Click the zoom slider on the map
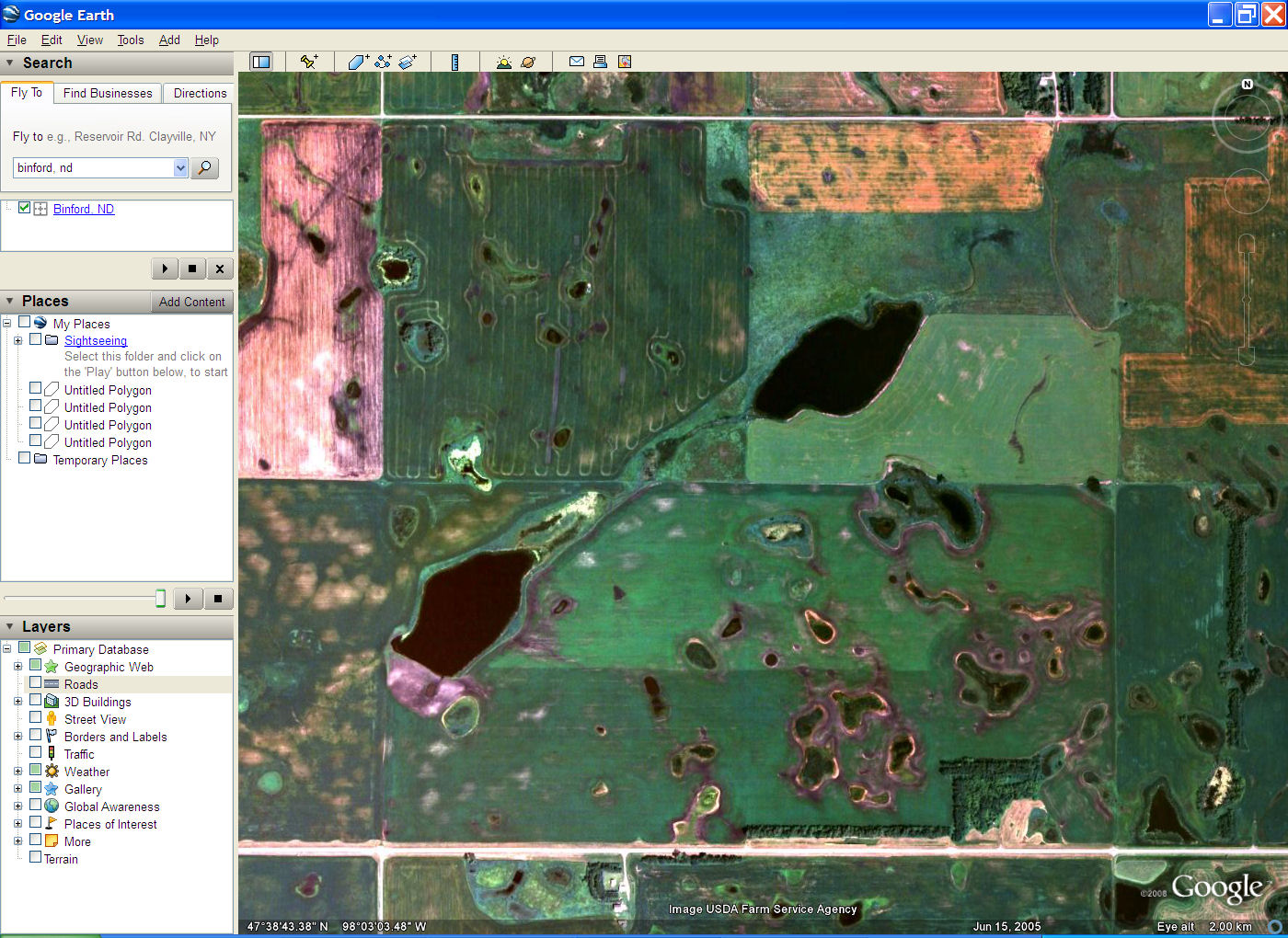Viewport: 1288px width, 938px height. tap(1247, 300)
